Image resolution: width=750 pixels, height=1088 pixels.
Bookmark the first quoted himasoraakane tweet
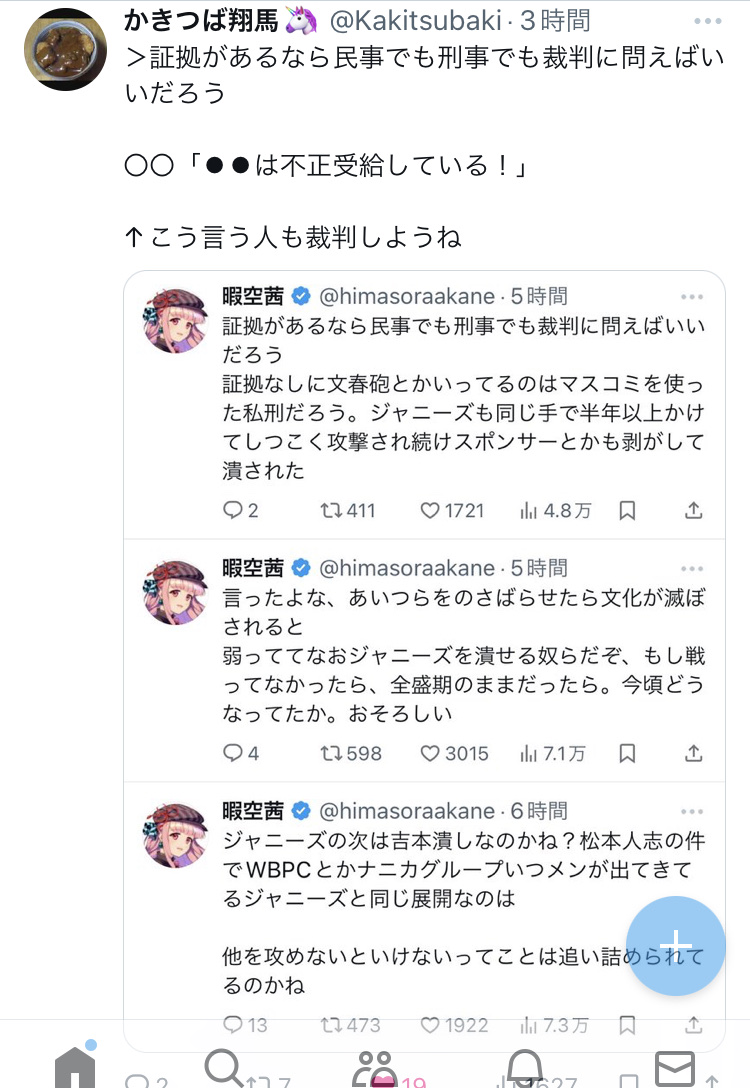pos(627,510)
